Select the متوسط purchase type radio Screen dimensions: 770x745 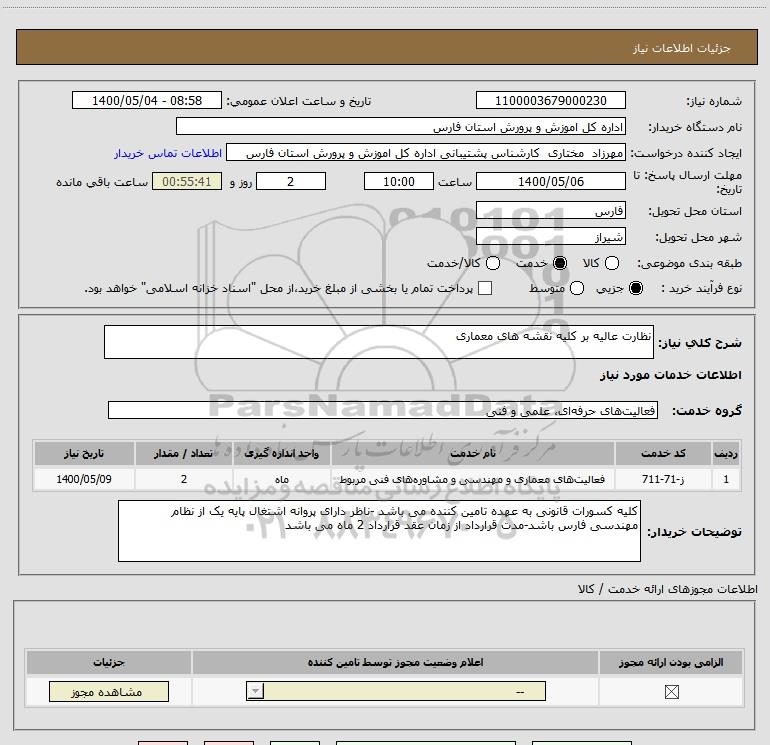pyautogui.click(x=577, y=288)
